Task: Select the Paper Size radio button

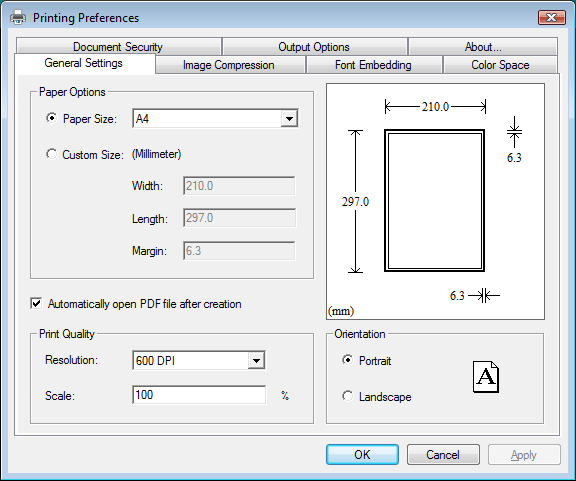Action: click(x=51, y=118)
